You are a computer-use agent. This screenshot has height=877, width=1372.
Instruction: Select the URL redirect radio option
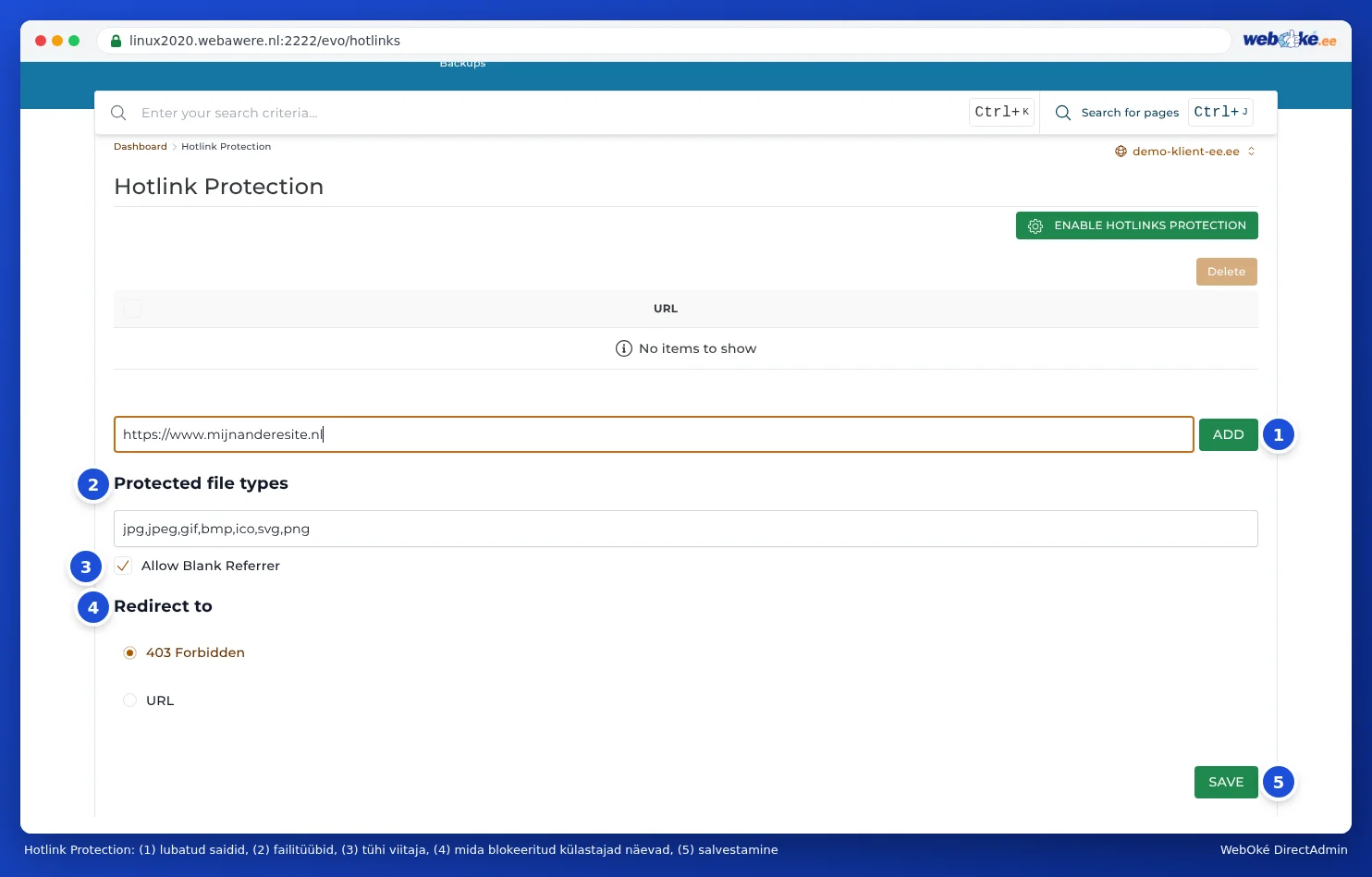tap(129, 700)
